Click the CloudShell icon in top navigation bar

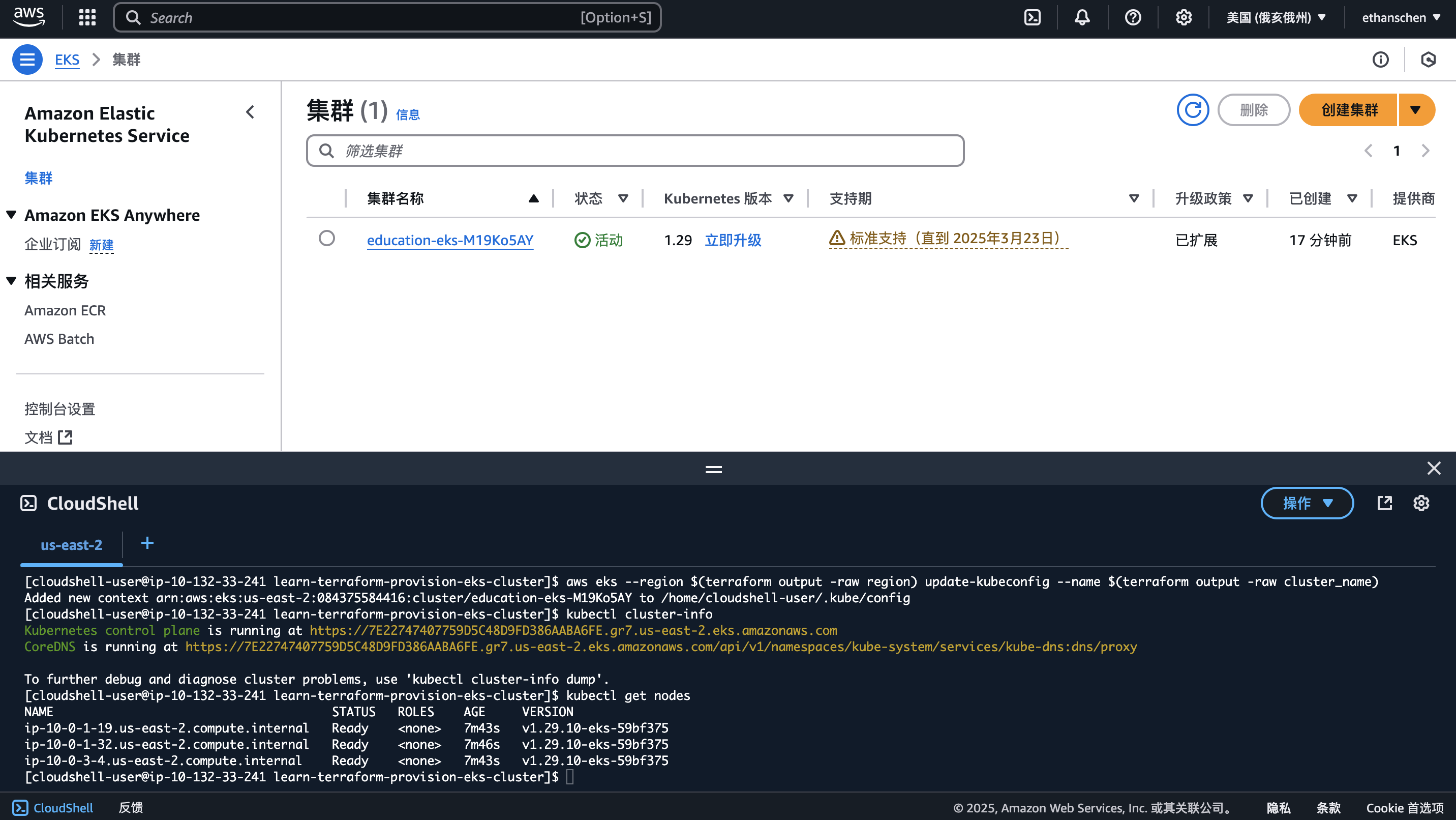point(1032,17)
